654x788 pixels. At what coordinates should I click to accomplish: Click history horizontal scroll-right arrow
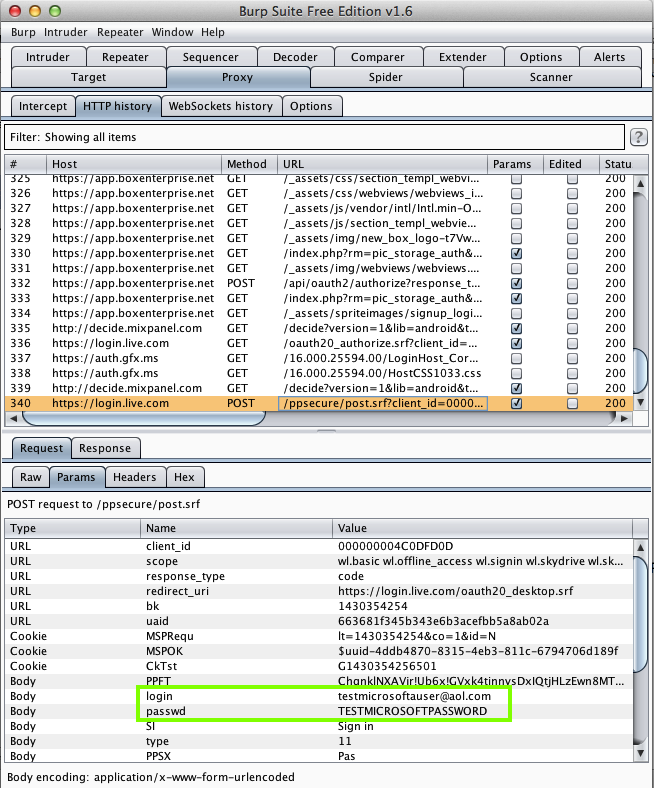pyautogui.click(x=624, y=418)
